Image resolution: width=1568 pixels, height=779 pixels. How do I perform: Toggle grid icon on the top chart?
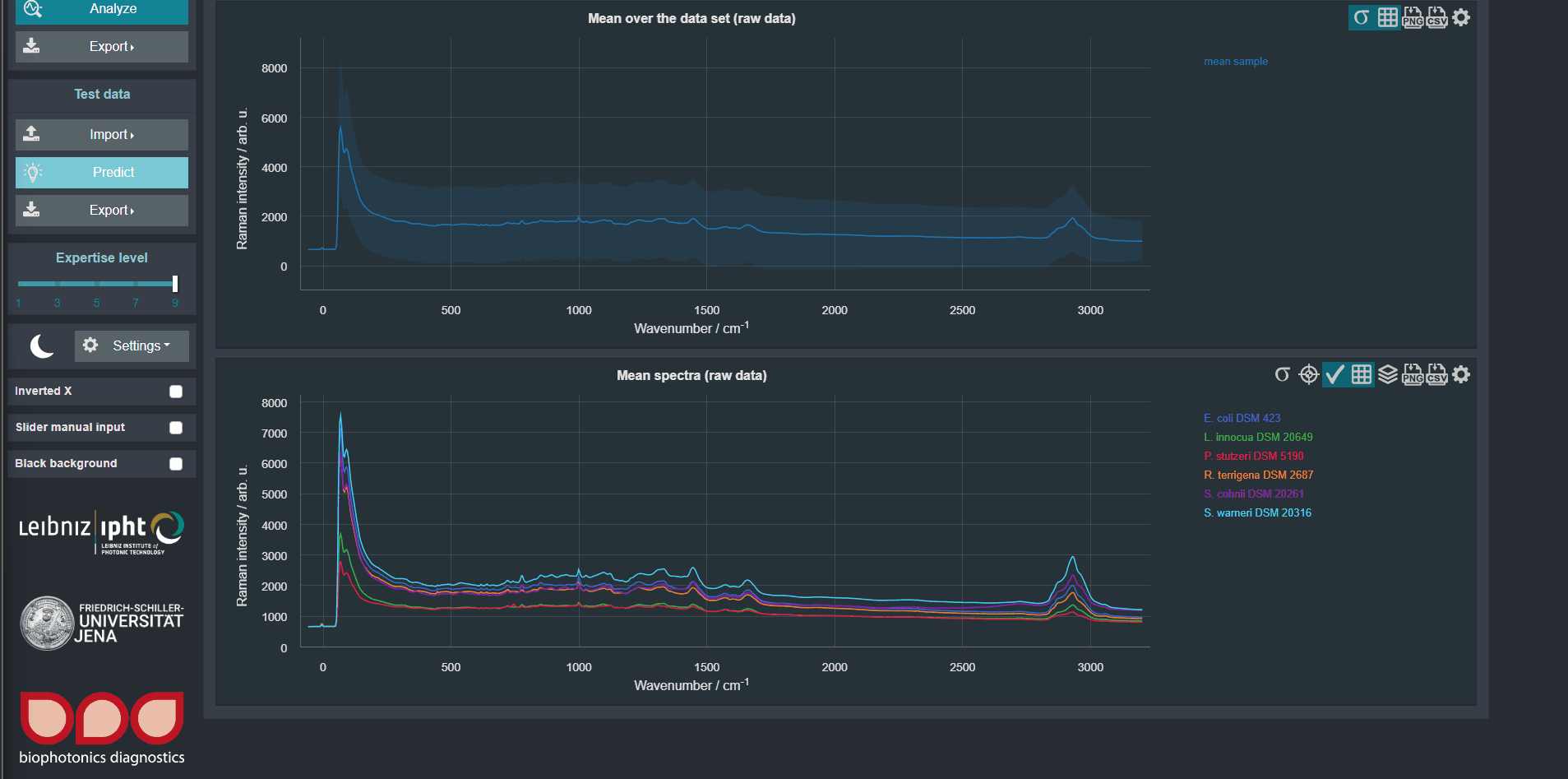pyautogui.click(x=1387, y=17)
